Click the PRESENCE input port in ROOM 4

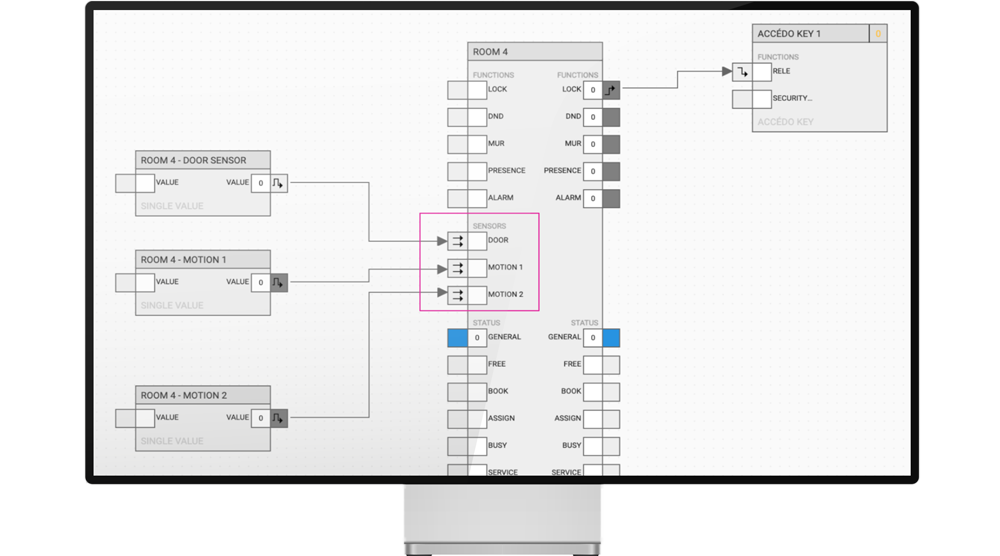point(457,171)
